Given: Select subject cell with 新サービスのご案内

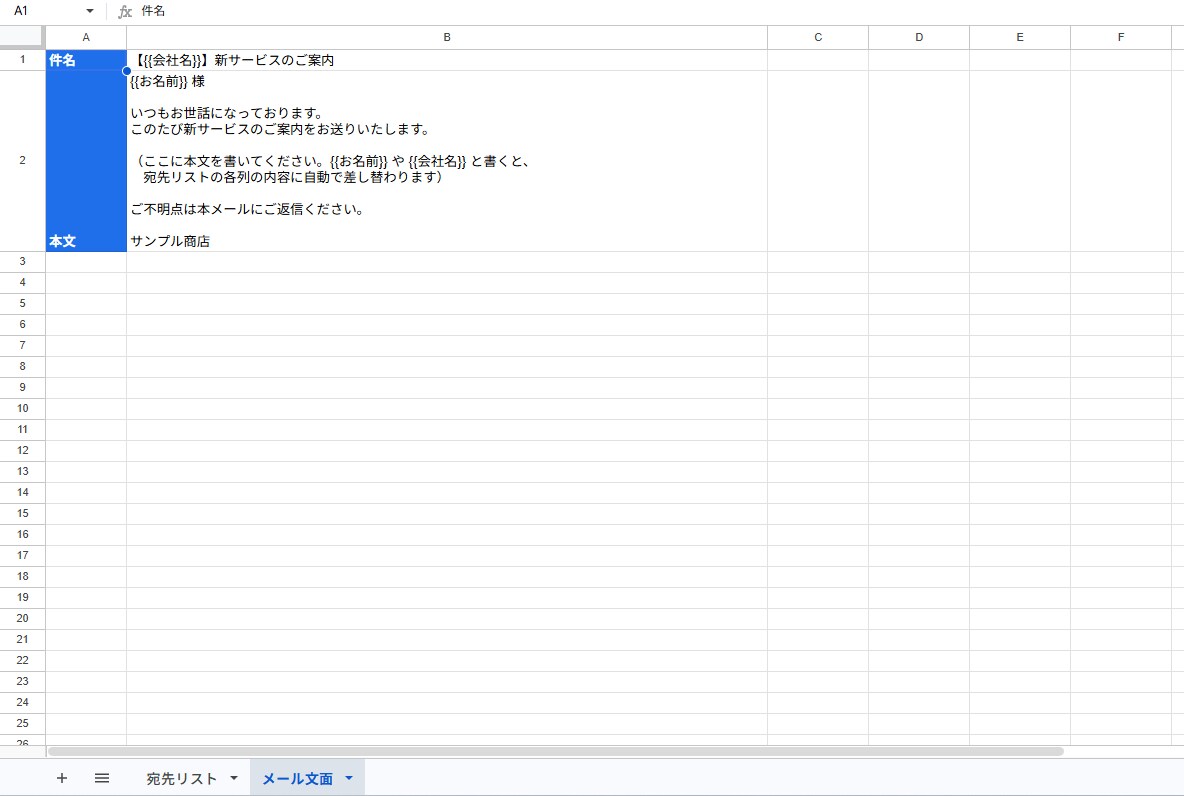Looking at the screenshot, I should pos(447,60).
